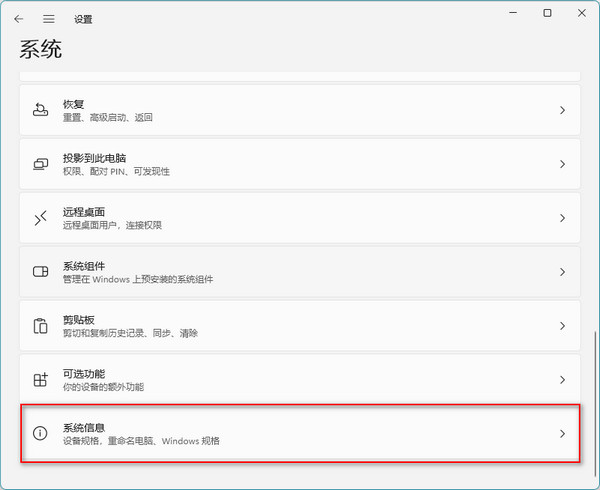Image resolution: width=600 pixels, height=490 pixels.
Task: Maximize the Settings window
Action: (x=547, y=14)
